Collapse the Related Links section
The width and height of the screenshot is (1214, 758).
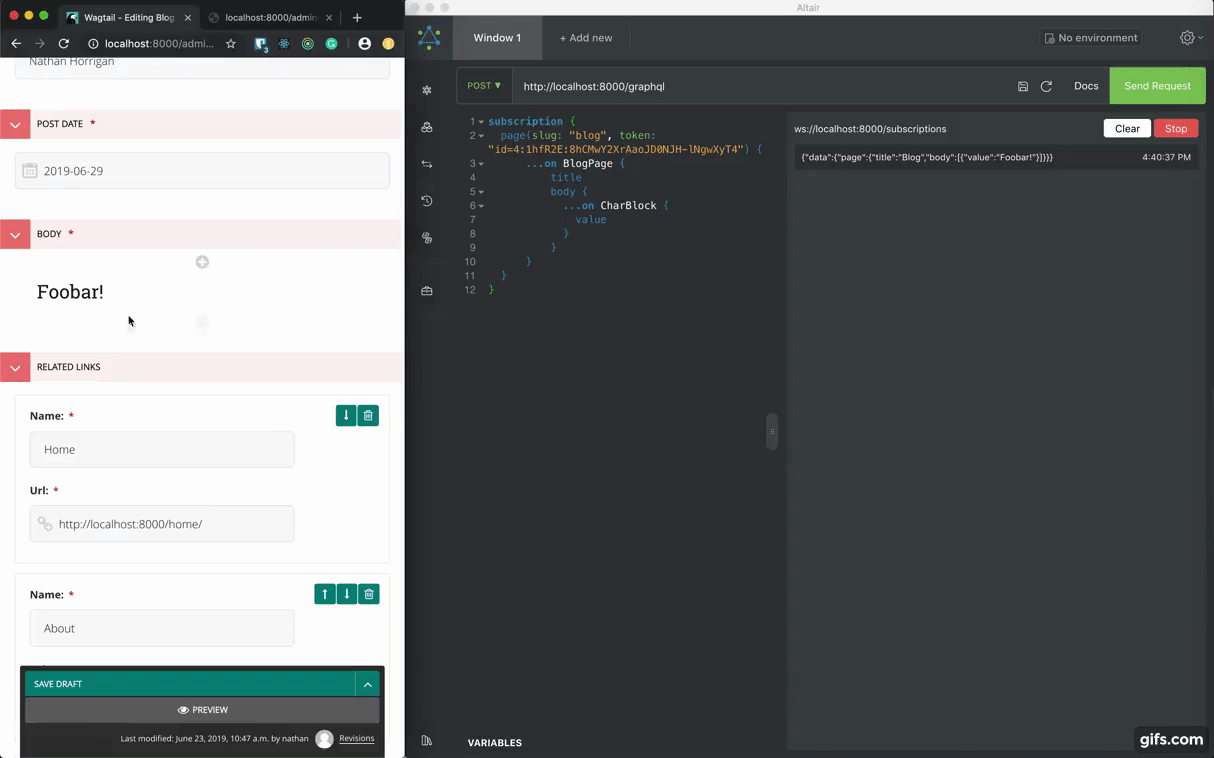click(15, 367)
